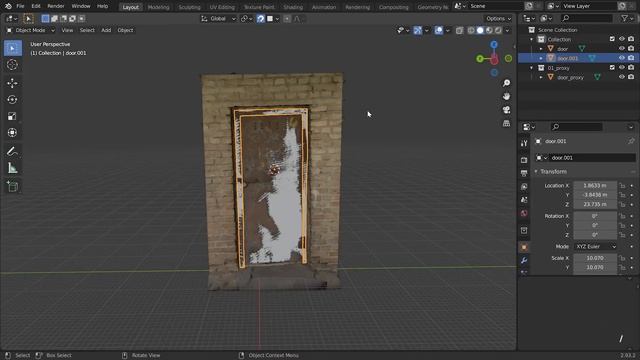Switch to Shading workspace tab
640x360 pixels.
[293, 7]
